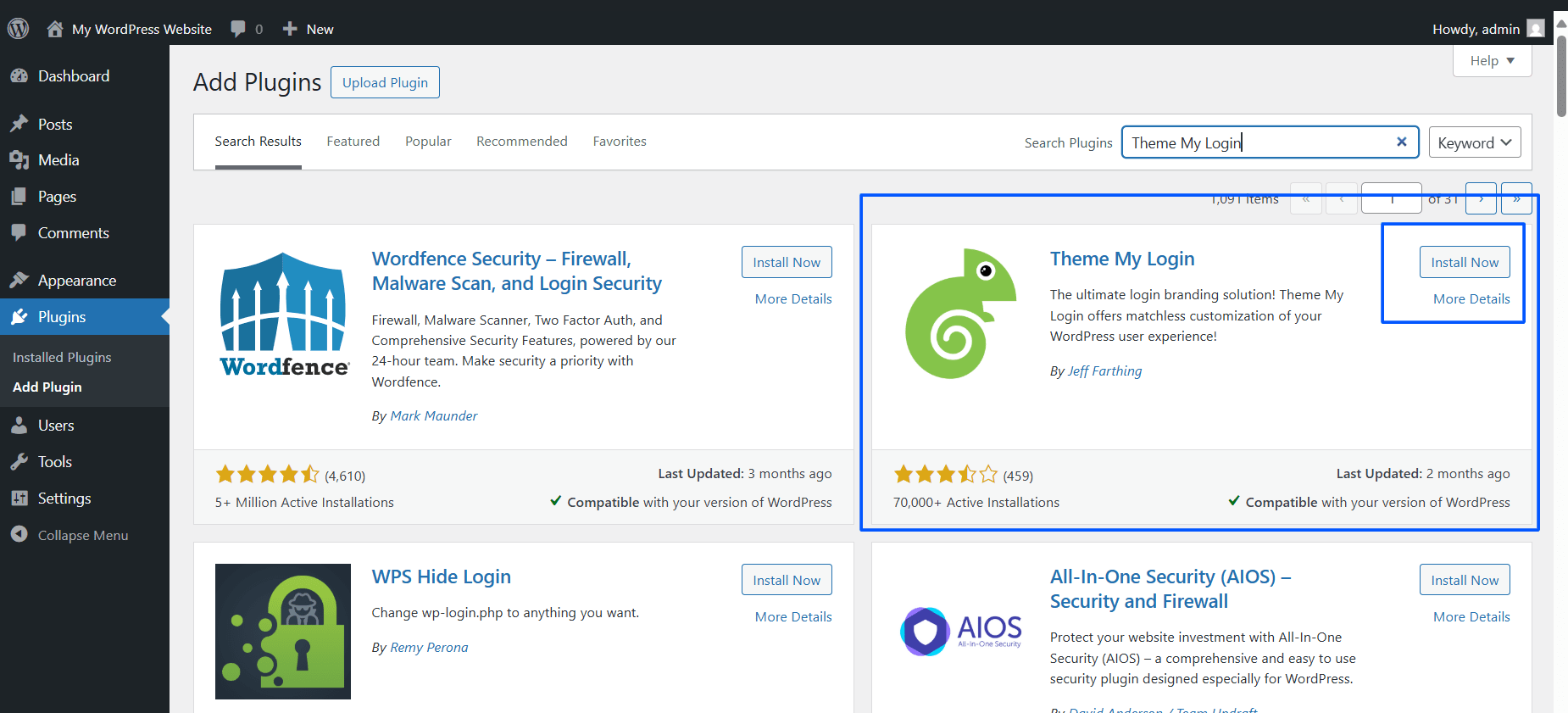The height and width of the screenshot is (713, 1568).
Task: Visit My WordPress Website from admin bar
Action: click(129, 29)
